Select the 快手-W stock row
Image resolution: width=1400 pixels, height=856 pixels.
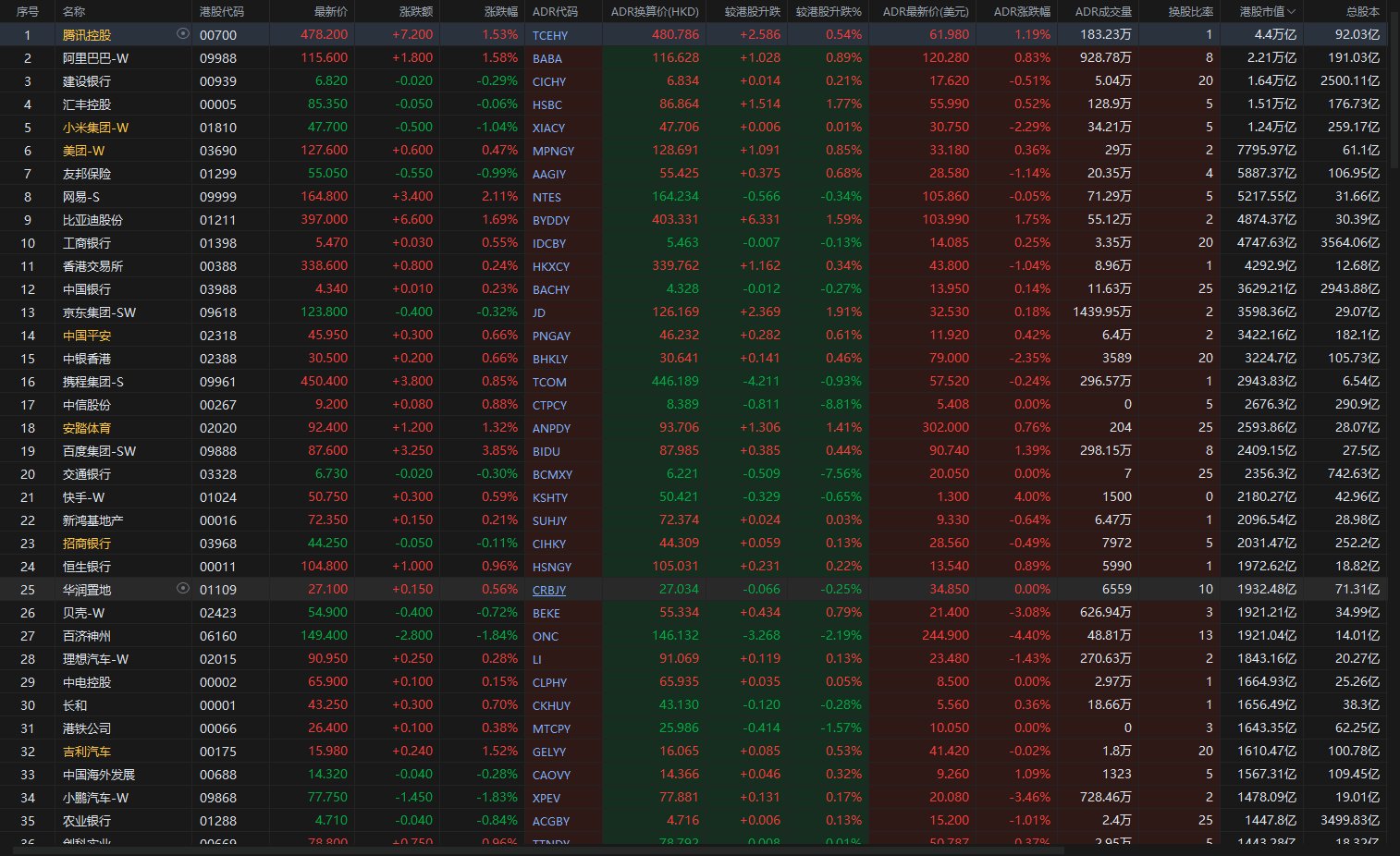[x=694, y=496]
